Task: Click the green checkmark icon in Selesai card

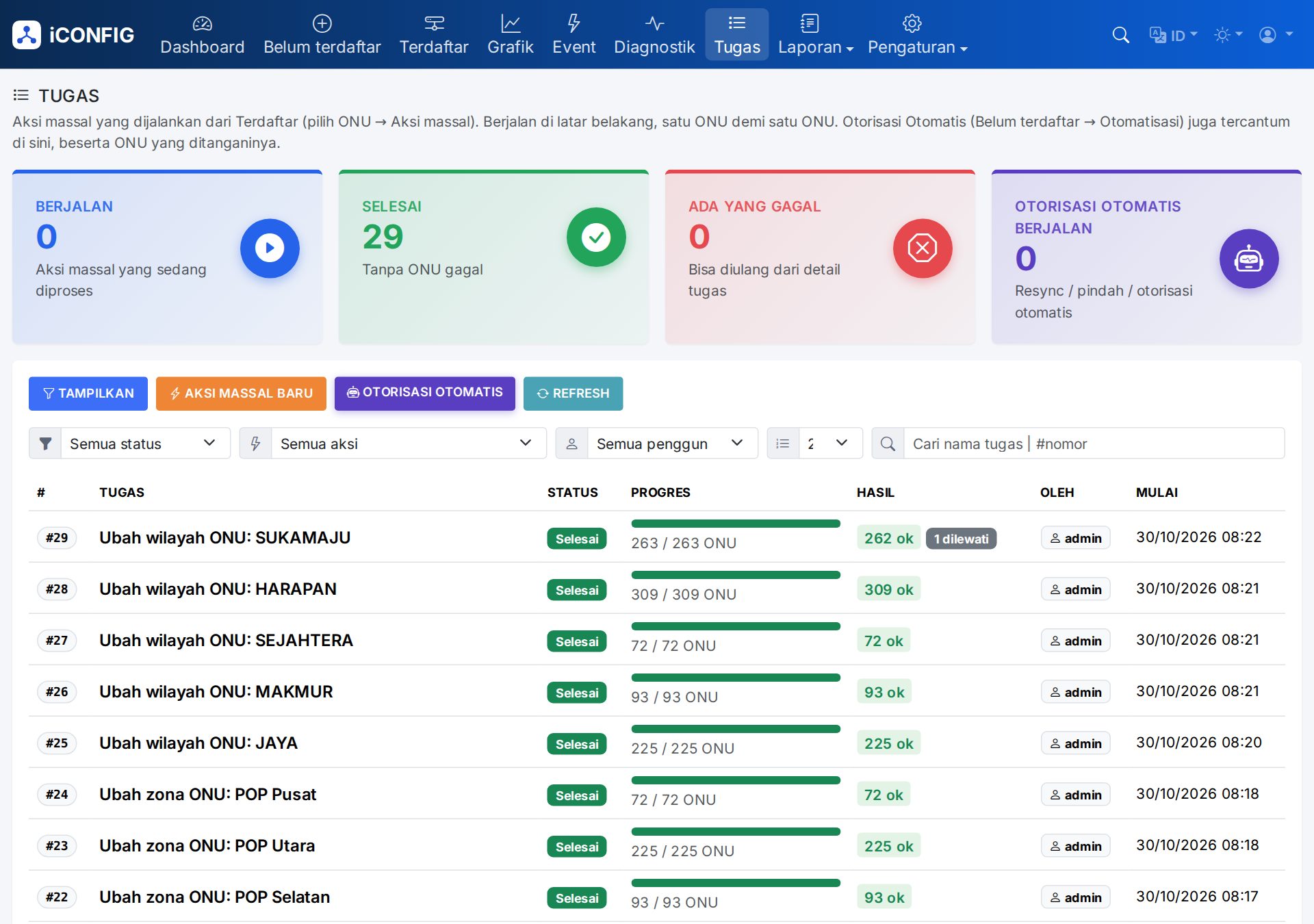Action: (596, 237)
